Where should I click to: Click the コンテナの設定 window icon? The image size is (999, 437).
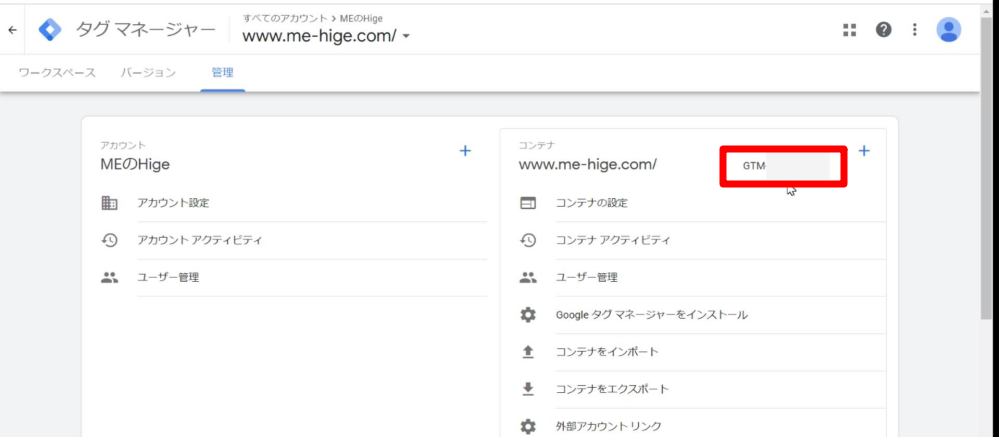(528, 203)
